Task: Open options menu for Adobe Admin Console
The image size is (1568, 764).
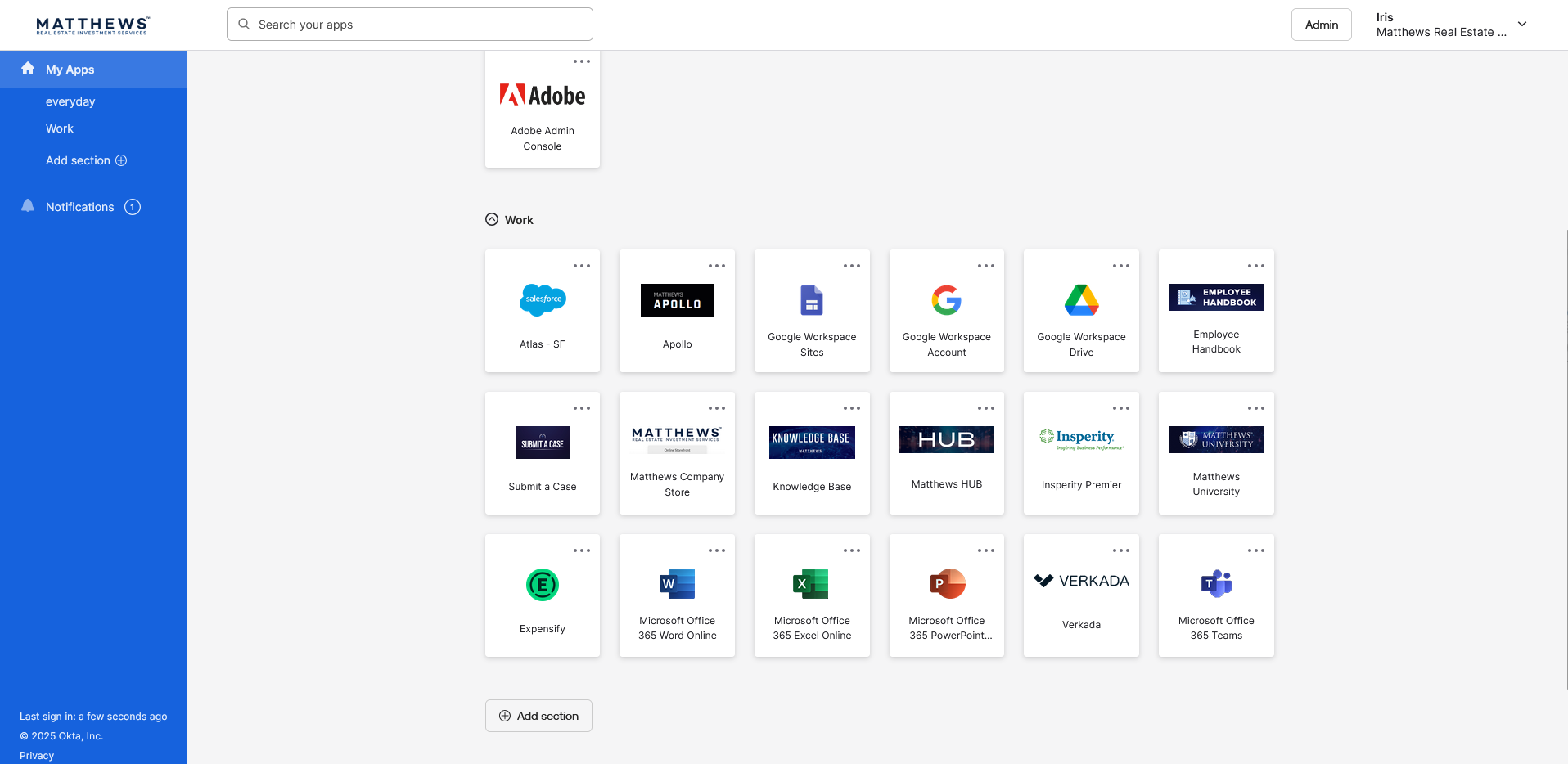Action: pyautogui.click(x=582, y=61)
